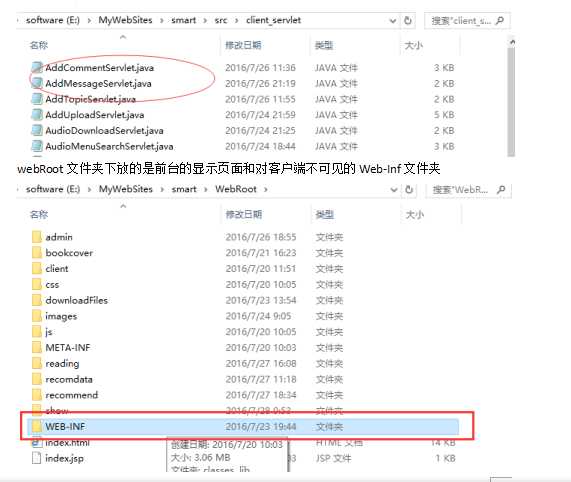This screenshot has height=482, width=571.
Task: Select the META-INF folder name
Action: pos(68,348)
